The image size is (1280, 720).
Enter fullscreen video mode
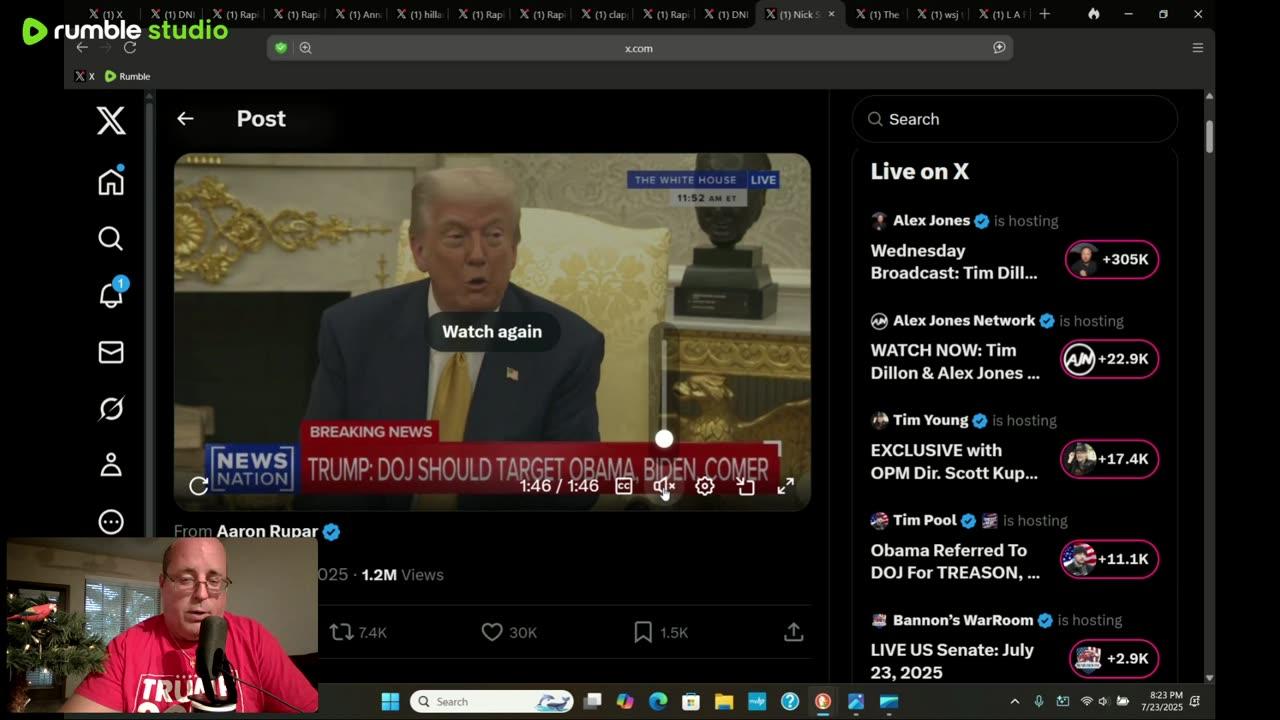786,486
